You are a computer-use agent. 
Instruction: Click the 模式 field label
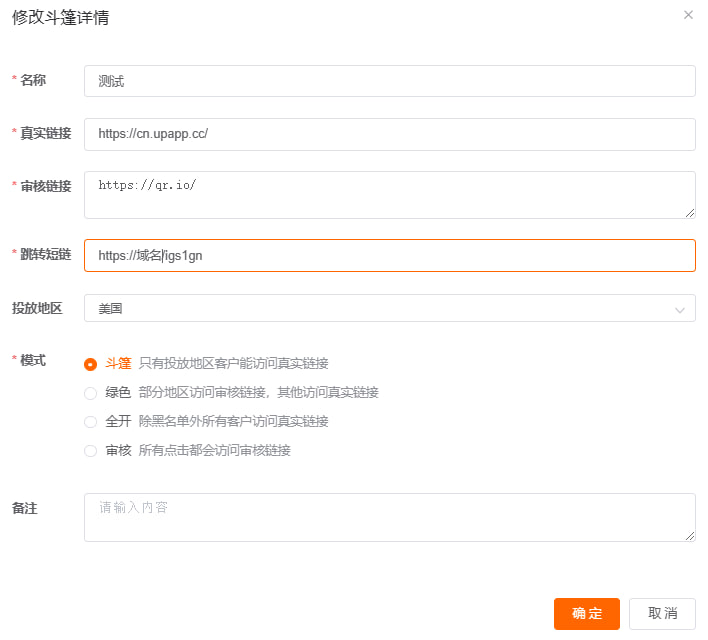click(x=33, y=360)
